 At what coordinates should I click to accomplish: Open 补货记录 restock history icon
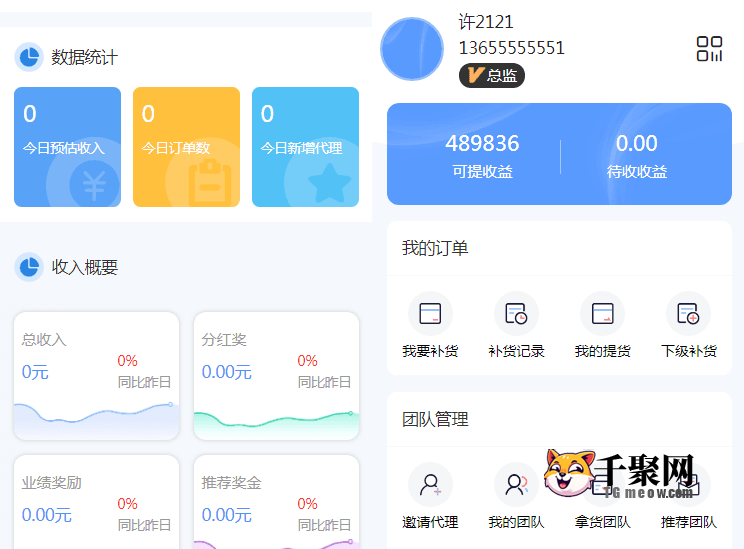coord(516,314)
